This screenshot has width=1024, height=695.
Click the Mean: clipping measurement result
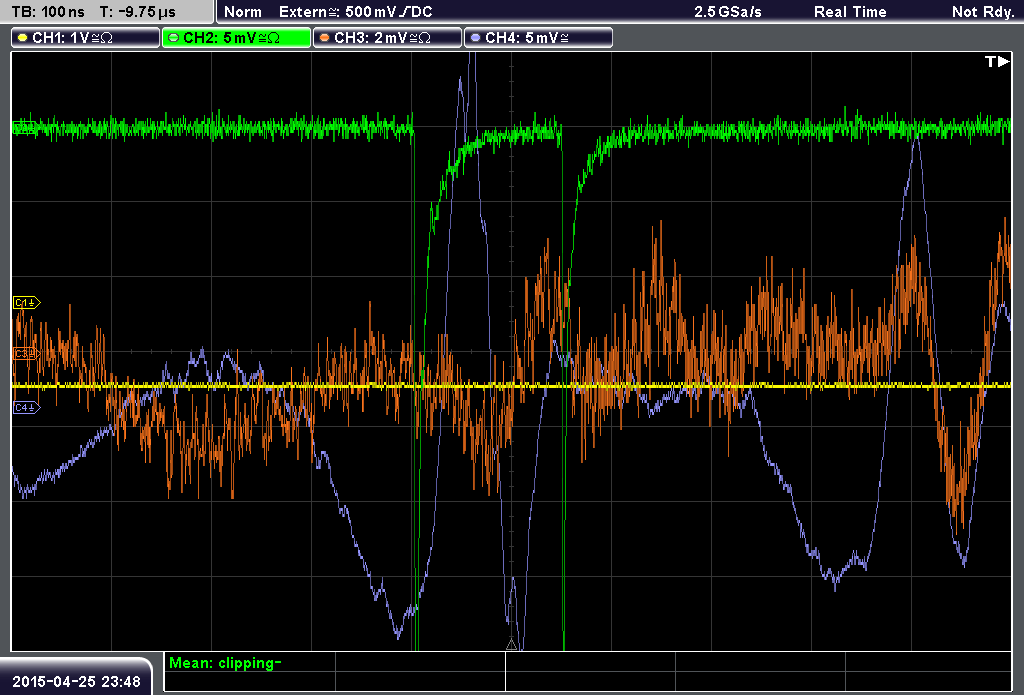(225, 663)
